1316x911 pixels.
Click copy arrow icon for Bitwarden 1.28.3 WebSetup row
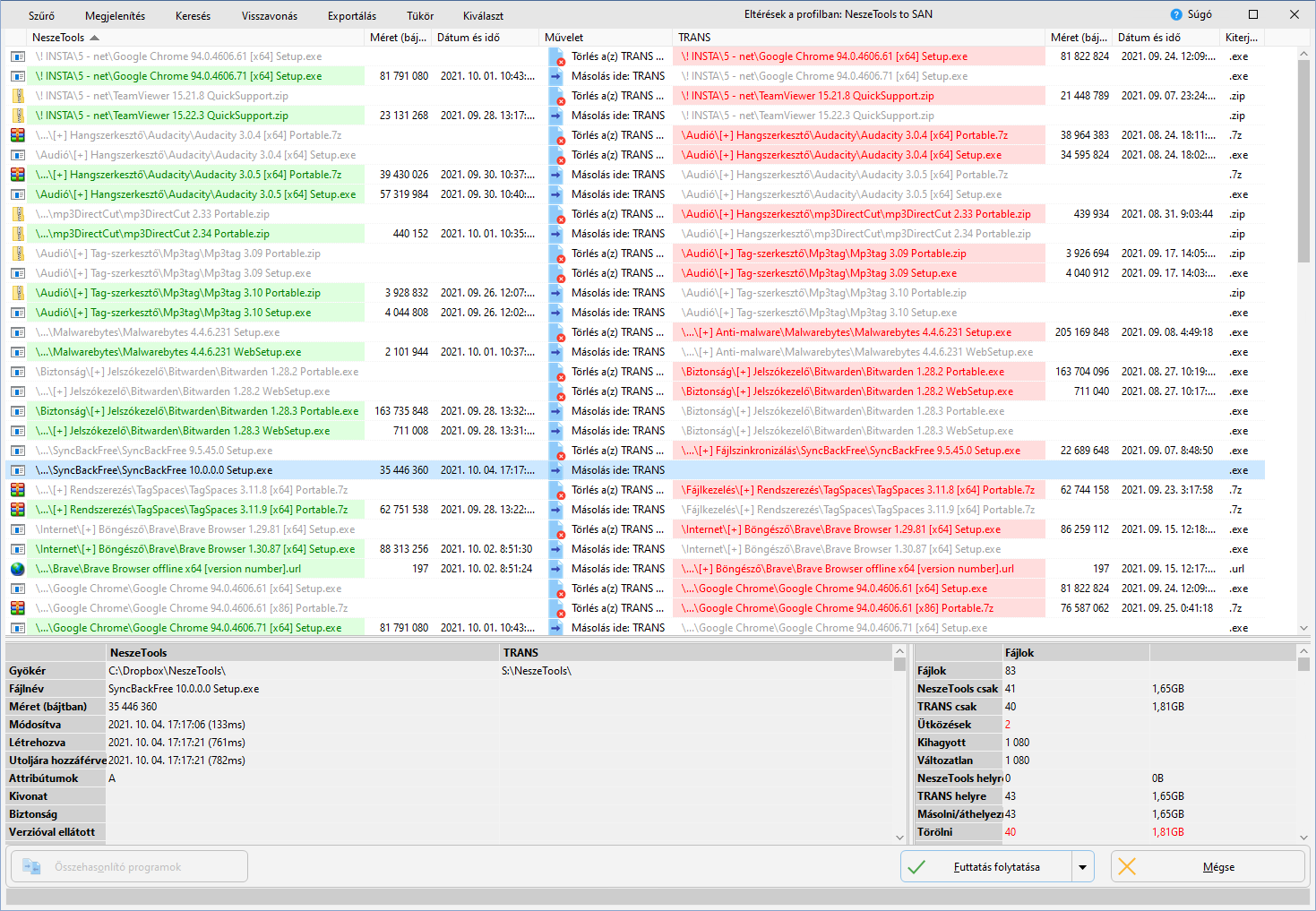556,431
